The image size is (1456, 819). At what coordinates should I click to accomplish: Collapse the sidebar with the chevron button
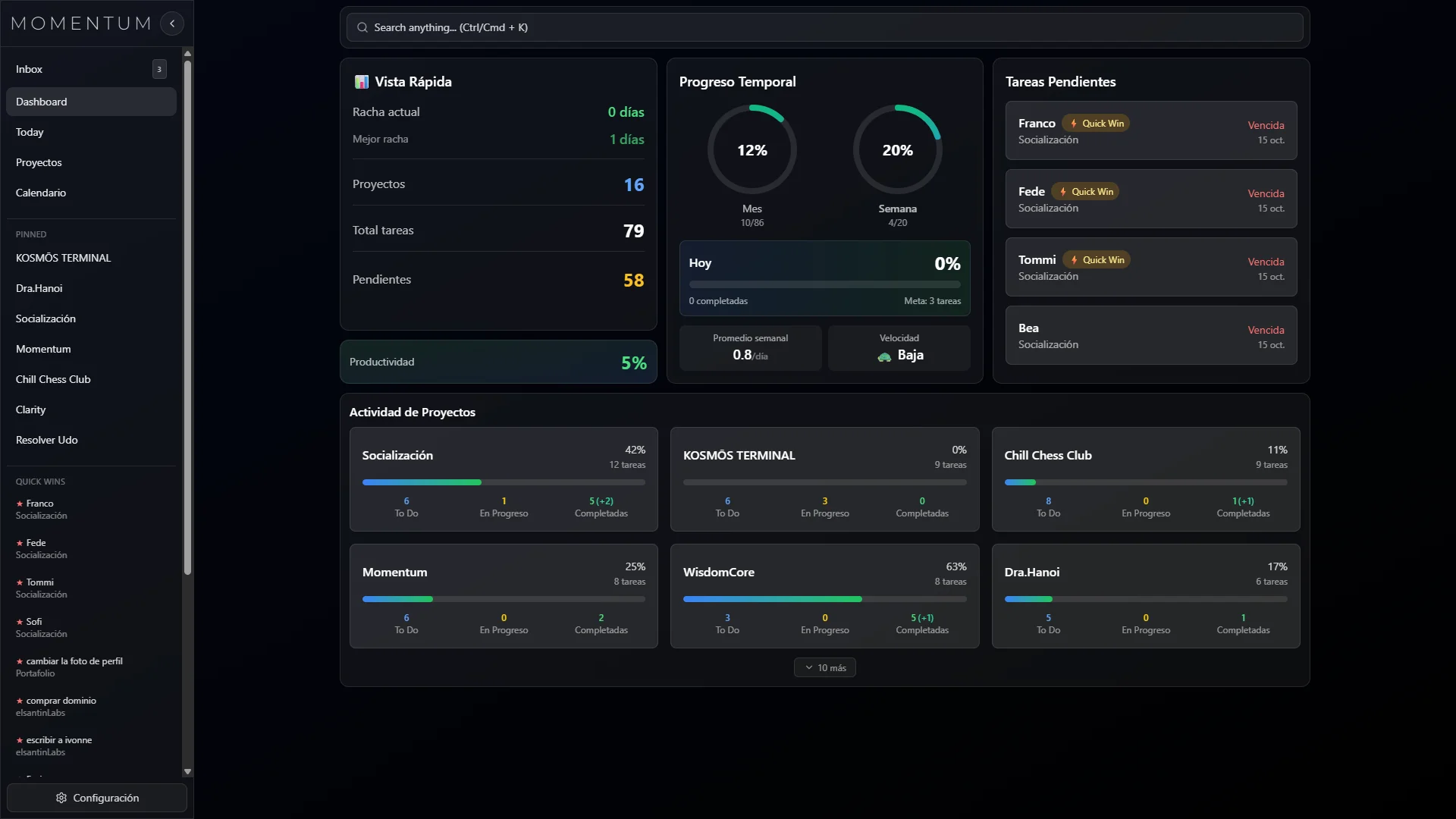[x=172, y=24]
